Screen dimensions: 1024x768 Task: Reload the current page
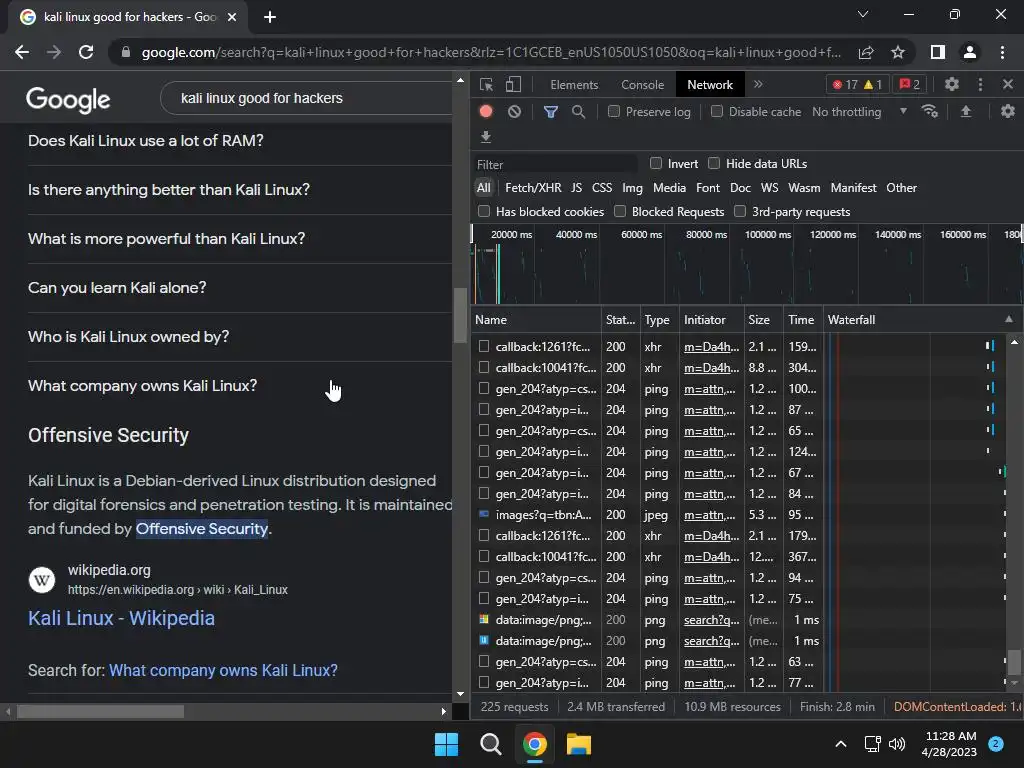tap(86, 52)
